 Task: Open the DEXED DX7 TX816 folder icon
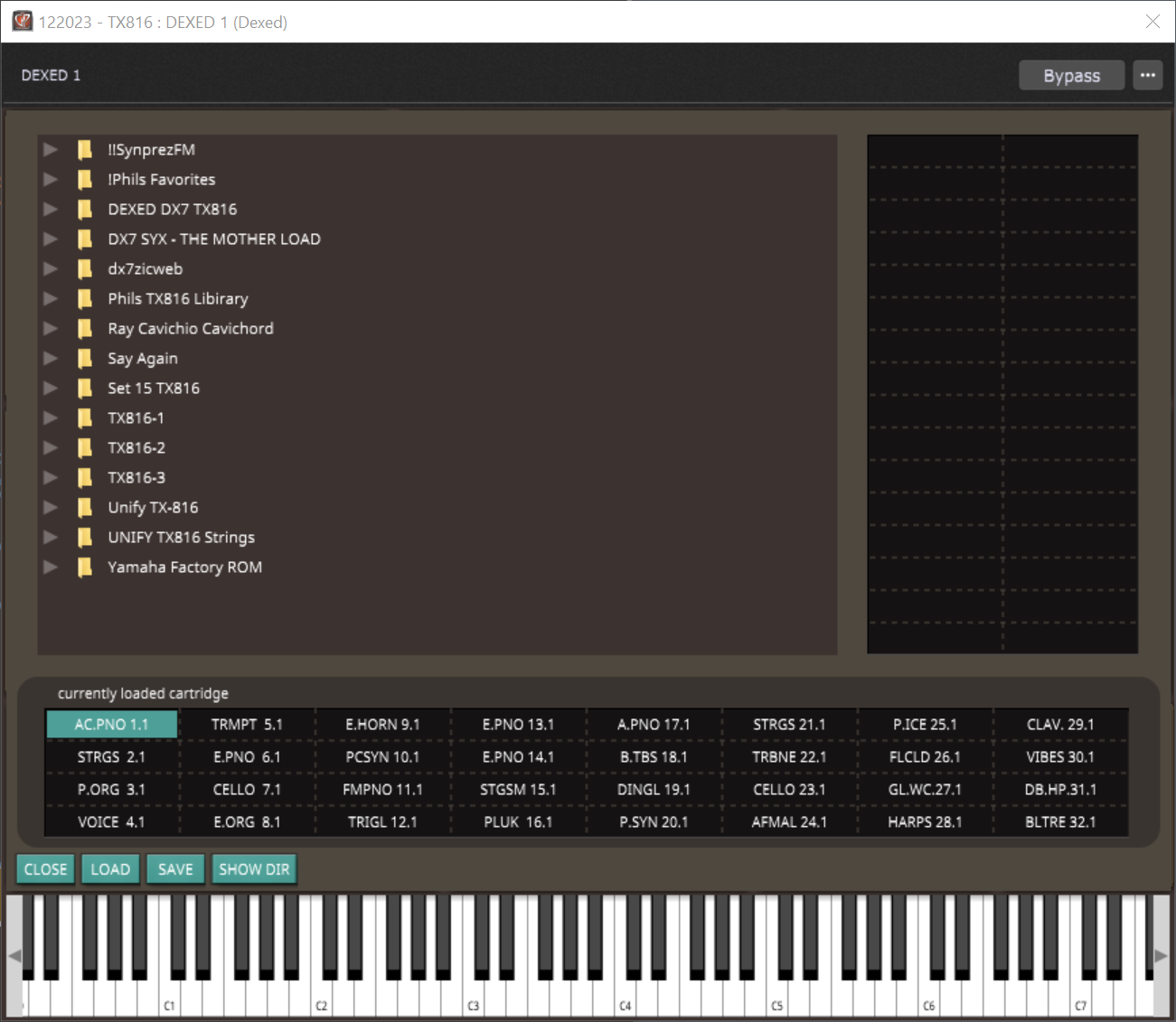point(84,209)
